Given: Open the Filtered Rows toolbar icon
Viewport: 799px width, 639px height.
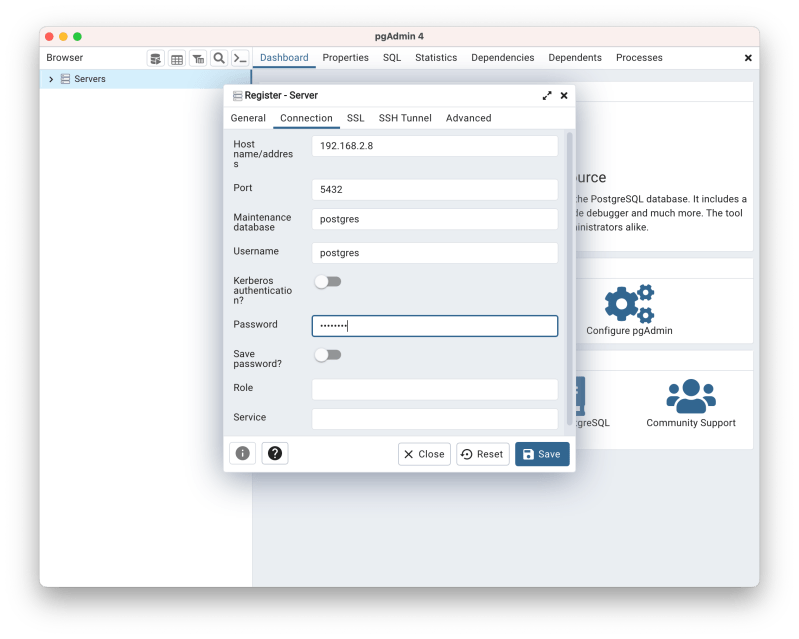Looking at the screenshot, I should point(198,59).
